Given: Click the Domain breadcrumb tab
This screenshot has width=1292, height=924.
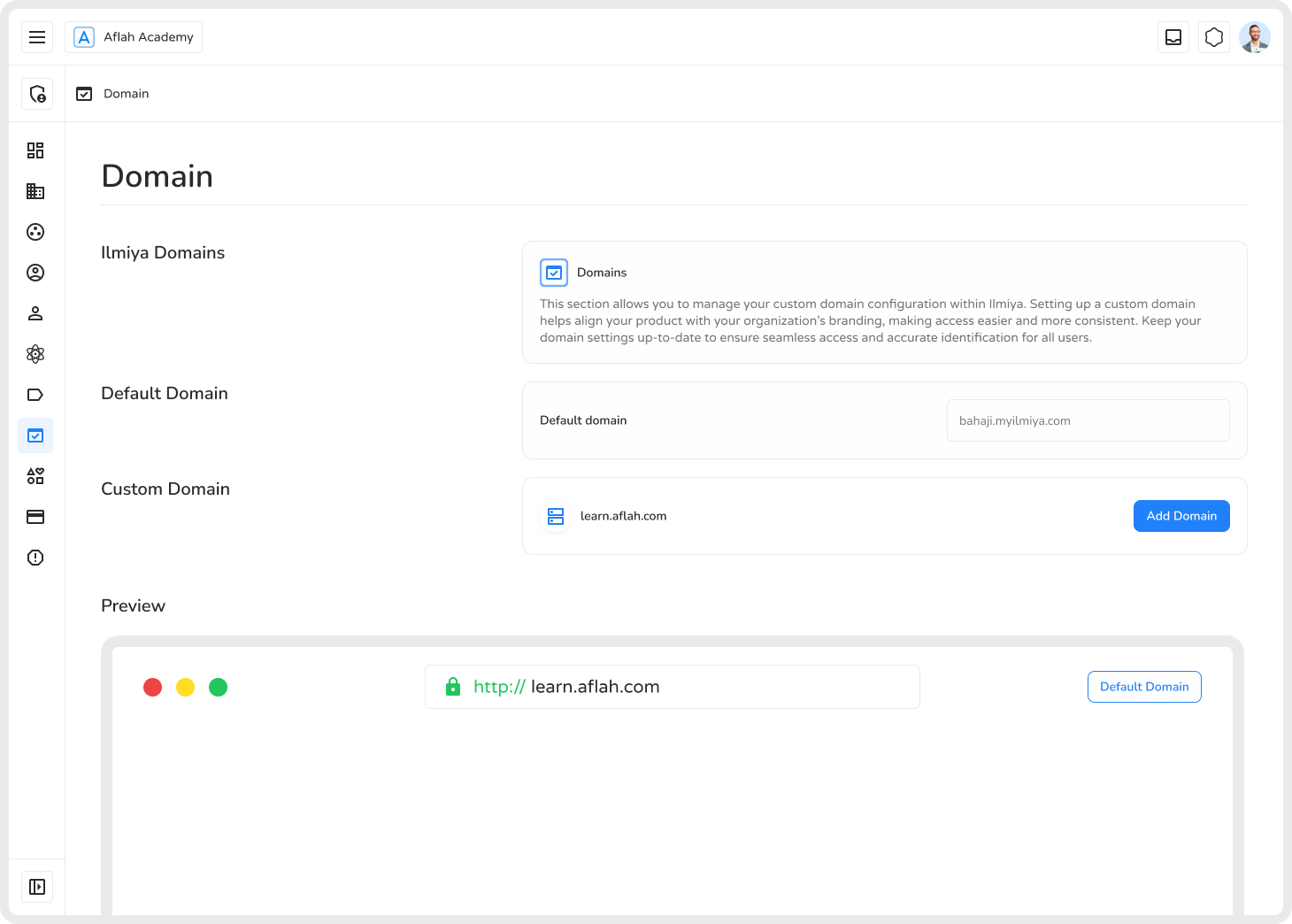Looking at the screenshot, I should (113, 94).
